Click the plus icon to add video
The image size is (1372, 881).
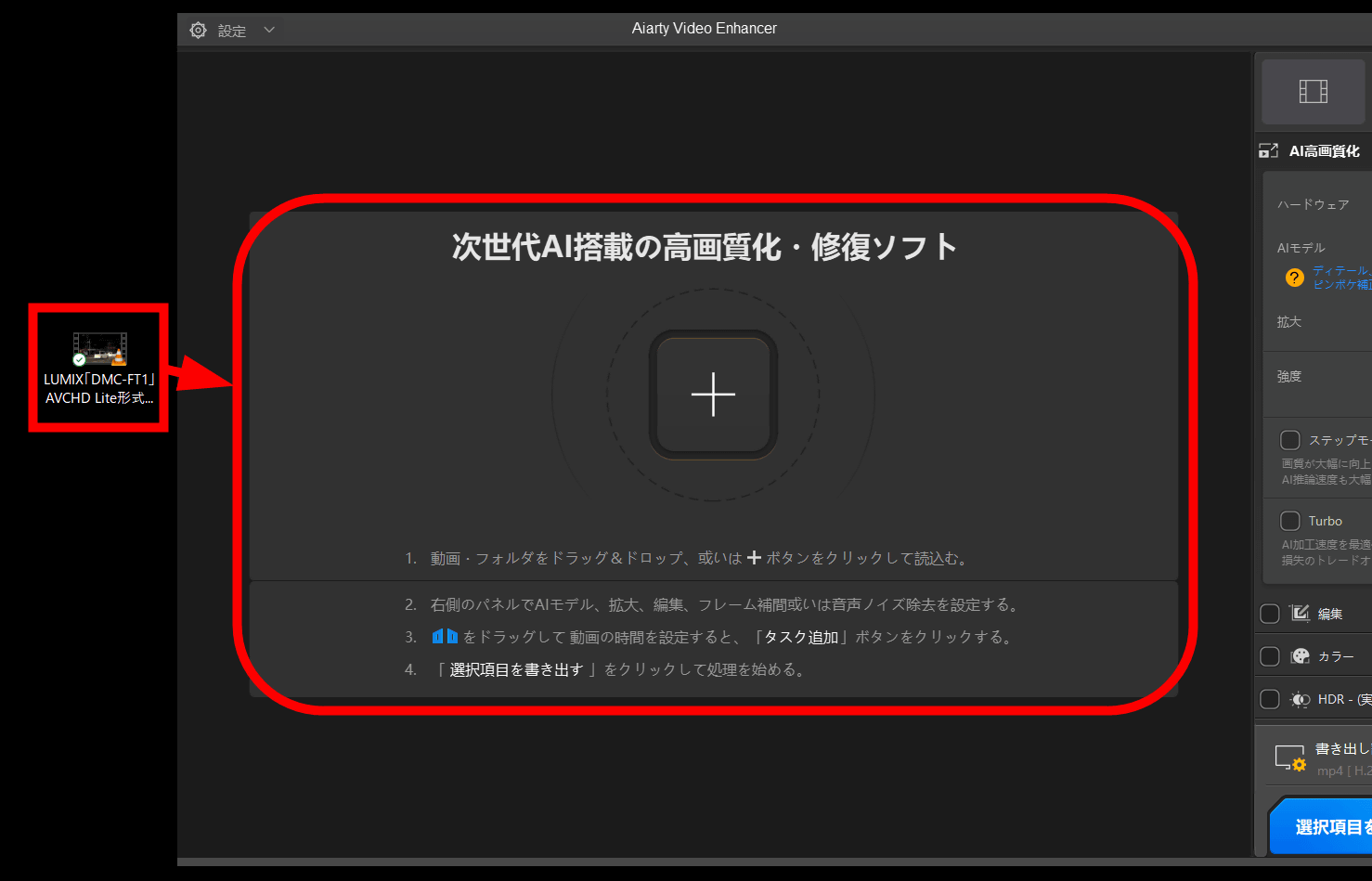coord(713,395)
